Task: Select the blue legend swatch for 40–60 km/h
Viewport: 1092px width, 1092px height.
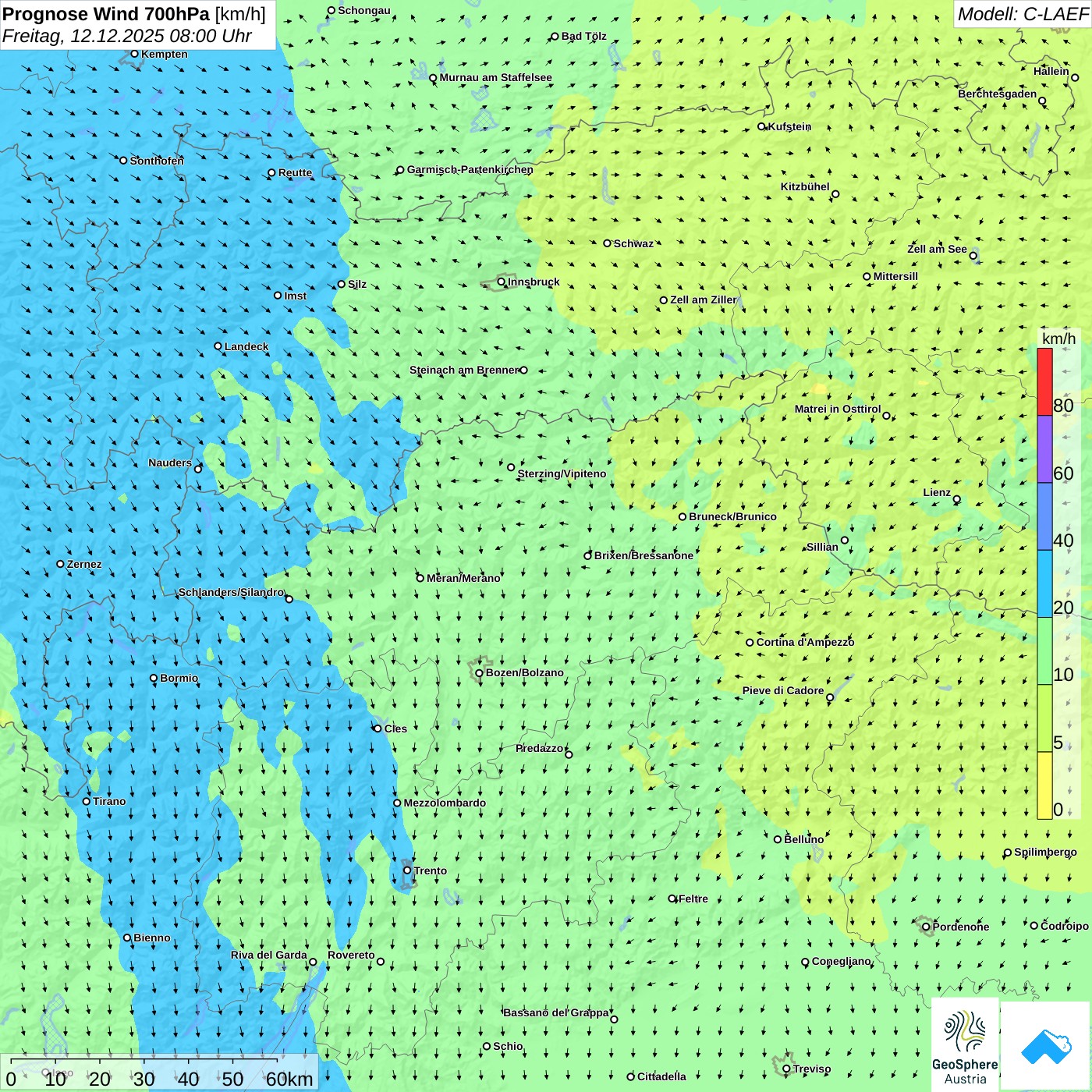Action: tap(1044, 517)
